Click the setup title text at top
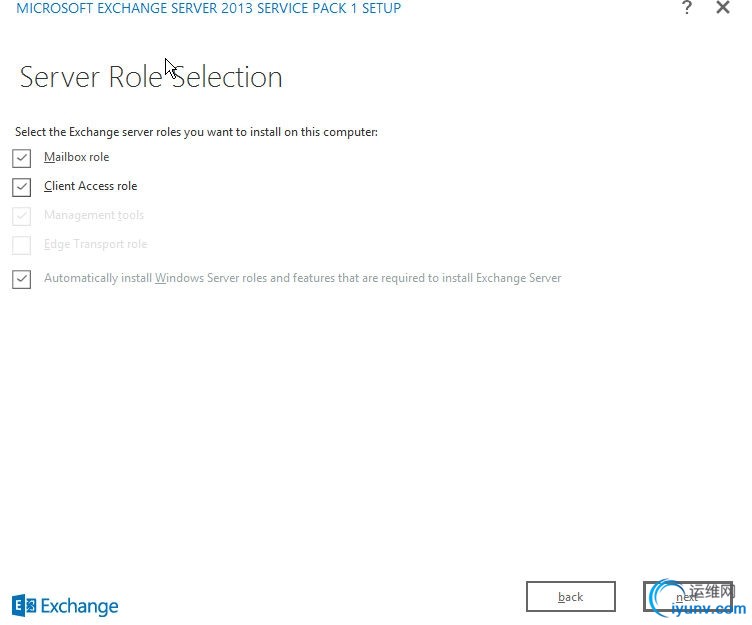752x625 pixels. coord(209,8)
